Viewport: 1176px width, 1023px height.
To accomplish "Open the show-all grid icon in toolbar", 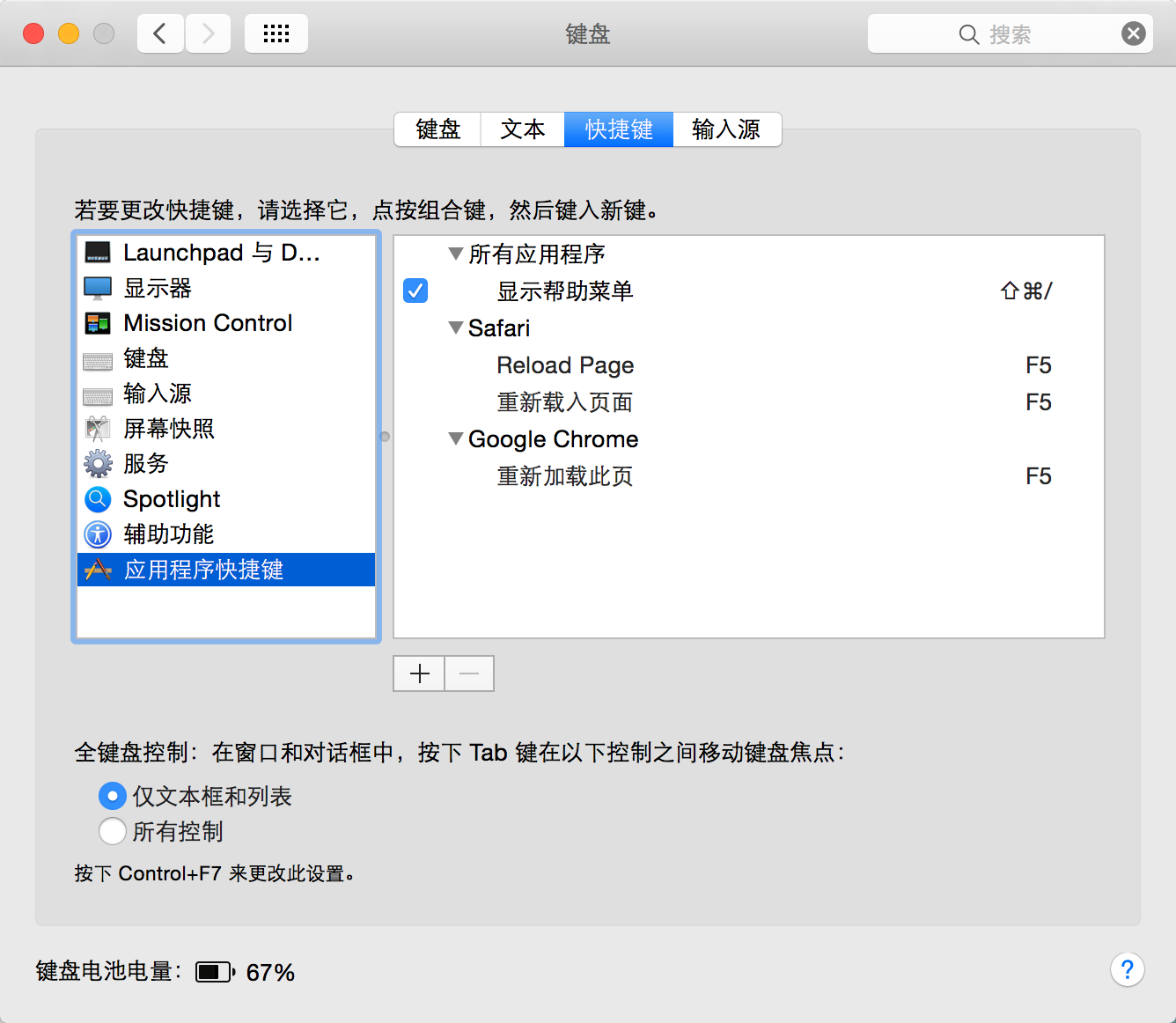I will 276,34.
